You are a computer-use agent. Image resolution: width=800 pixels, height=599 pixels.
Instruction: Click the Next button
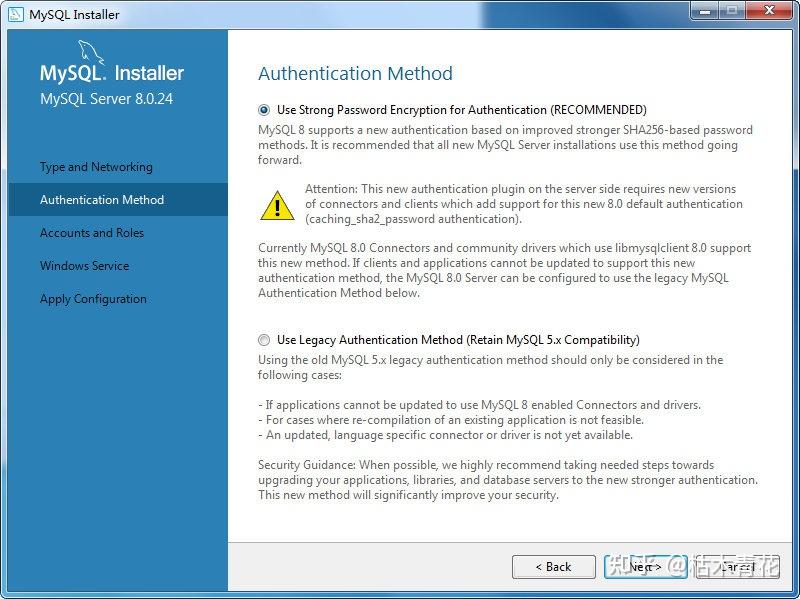pyautogui.click(x=645, y=567)
